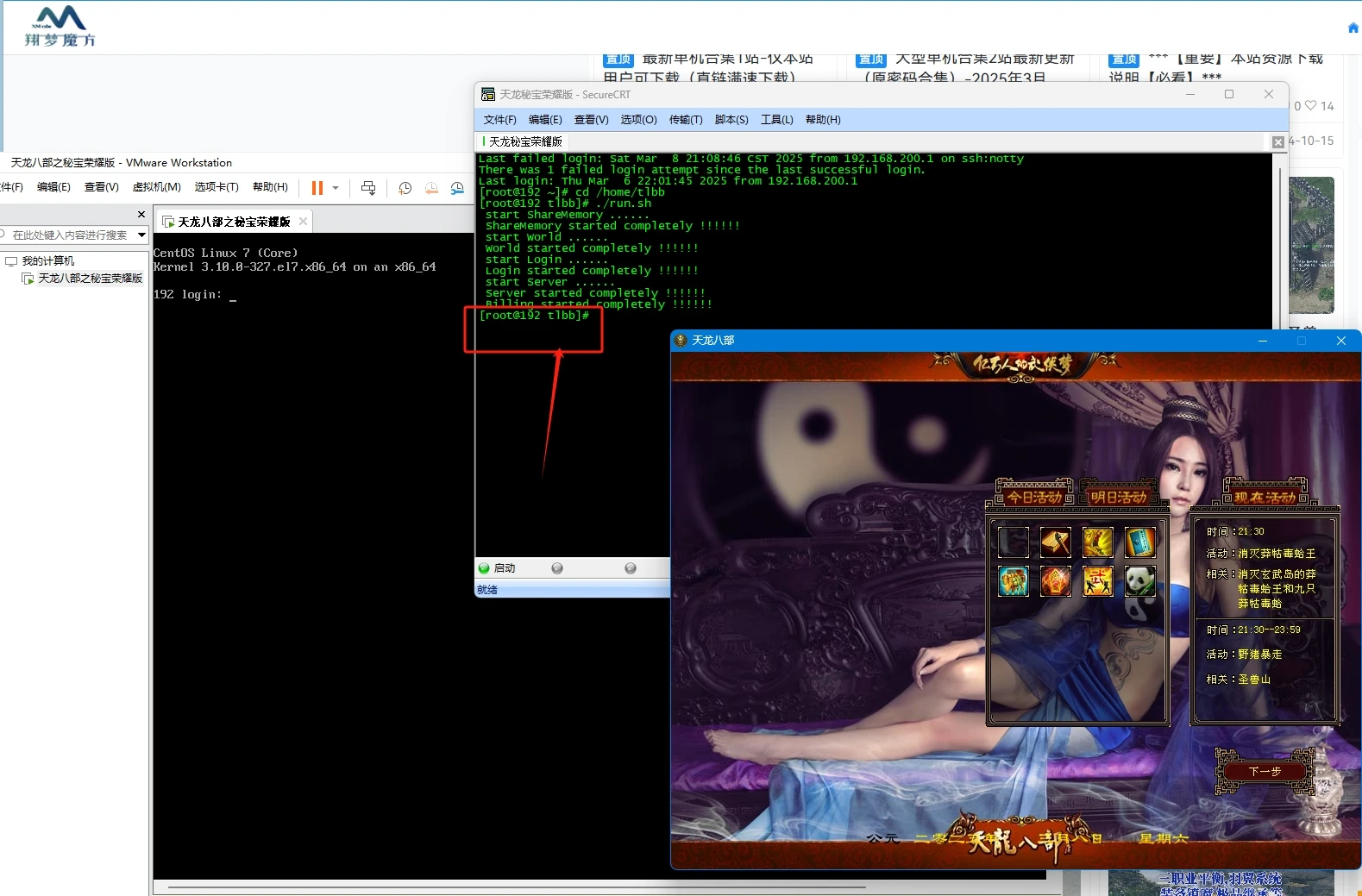Click the 就绪 text in SecureCRT status bar

click(x=487, y=590)
